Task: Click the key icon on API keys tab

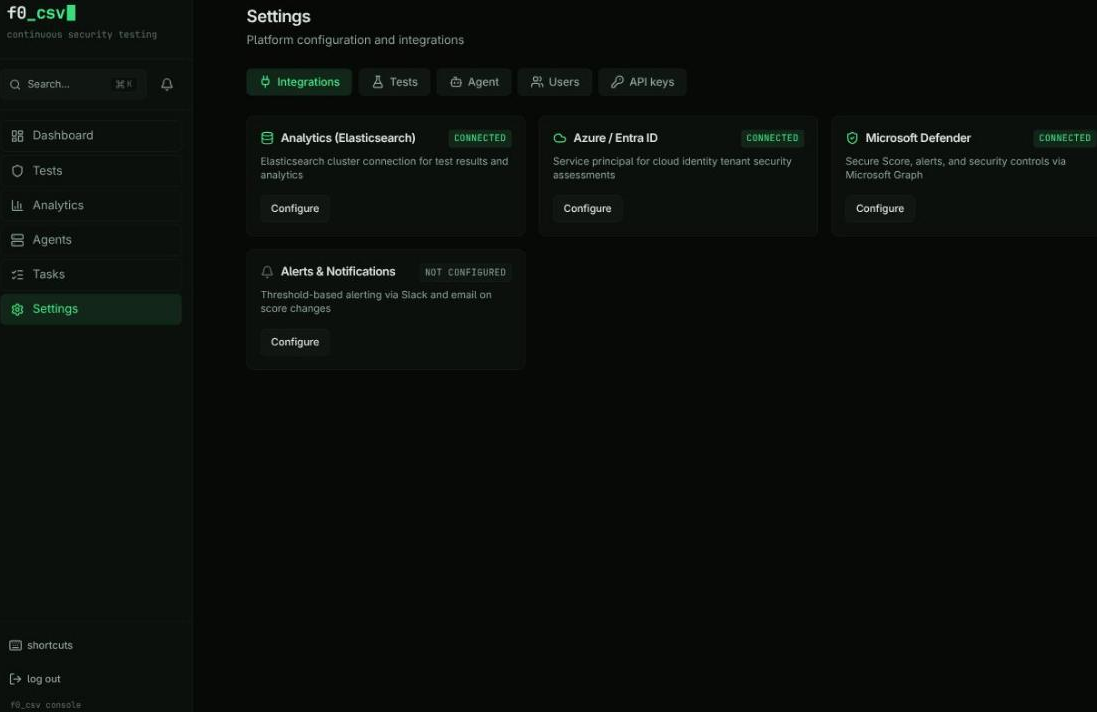Action: (617, 82)
